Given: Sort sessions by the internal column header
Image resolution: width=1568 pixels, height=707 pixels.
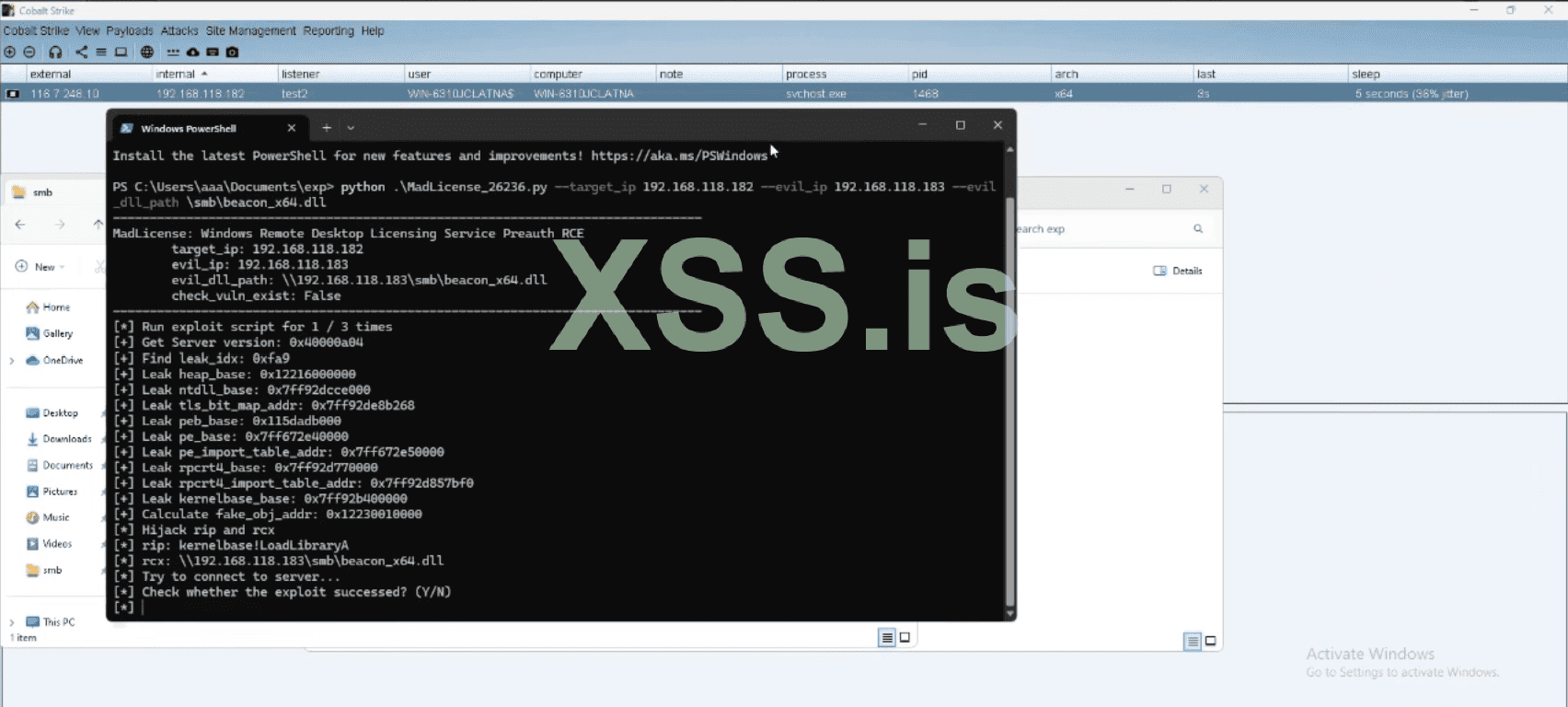Looking at the screenshot, I should coord(214,74).
